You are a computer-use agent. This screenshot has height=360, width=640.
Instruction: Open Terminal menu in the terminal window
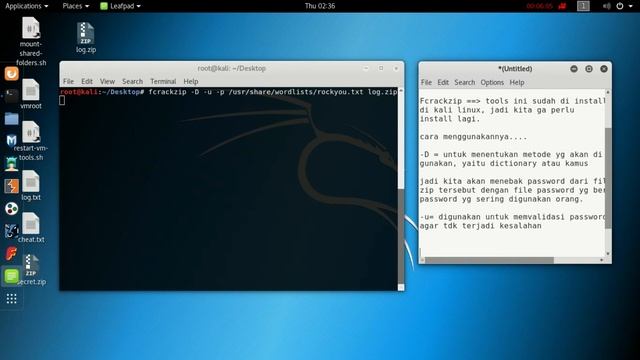[x=163, y=81]
